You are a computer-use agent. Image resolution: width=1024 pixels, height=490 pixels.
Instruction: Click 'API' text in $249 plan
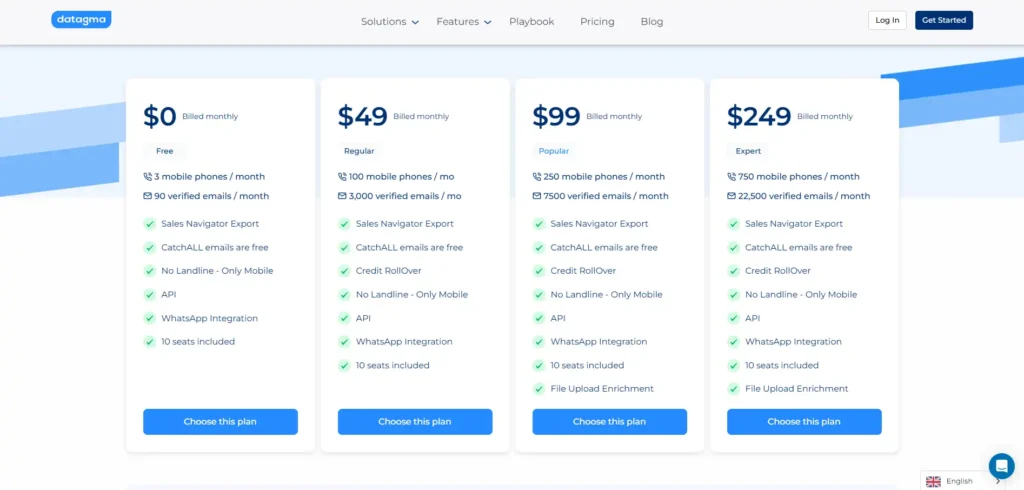(752, 318)
